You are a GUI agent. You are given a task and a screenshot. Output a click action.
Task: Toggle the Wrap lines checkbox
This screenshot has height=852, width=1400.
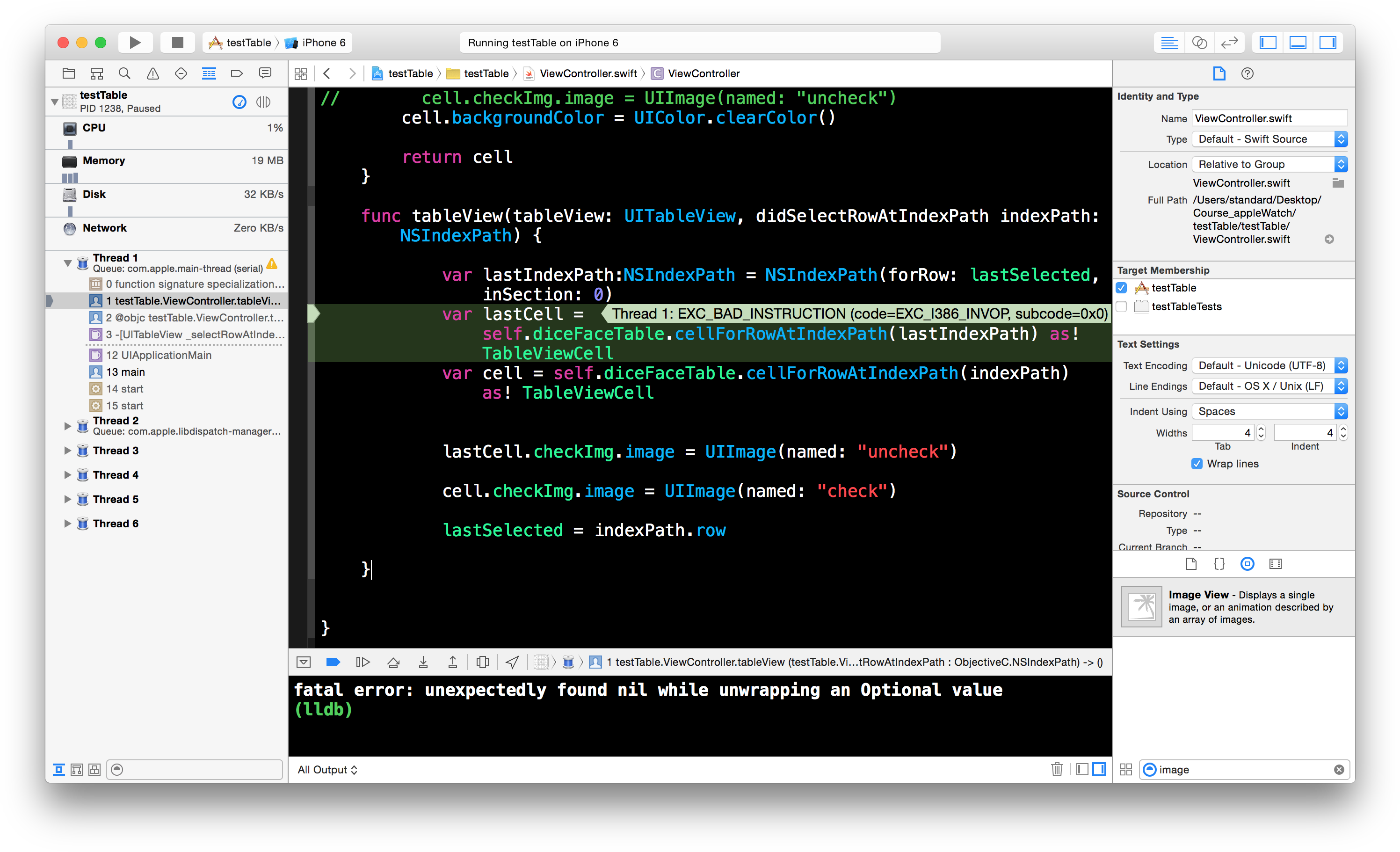(x=1197, y=464)
